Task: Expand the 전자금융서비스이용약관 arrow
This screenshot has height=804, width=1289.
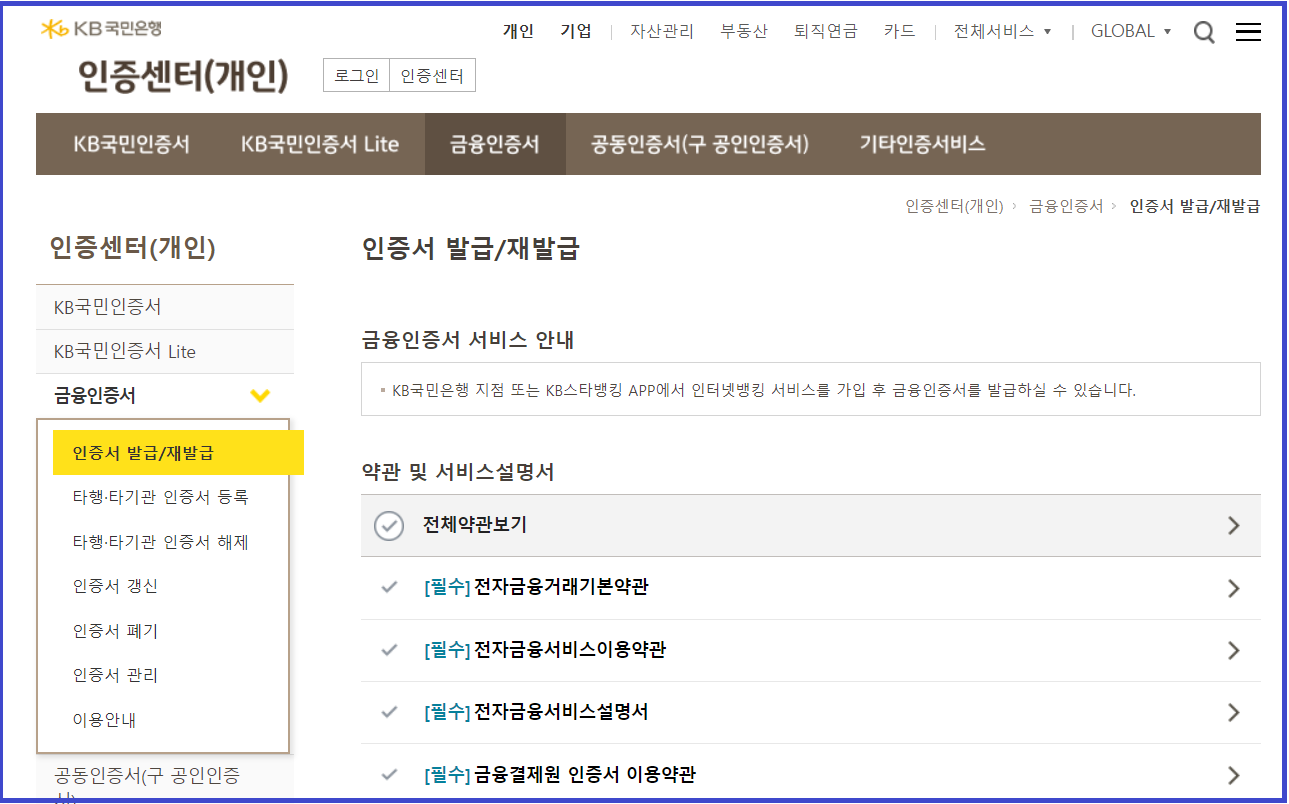Action: 1233,650
